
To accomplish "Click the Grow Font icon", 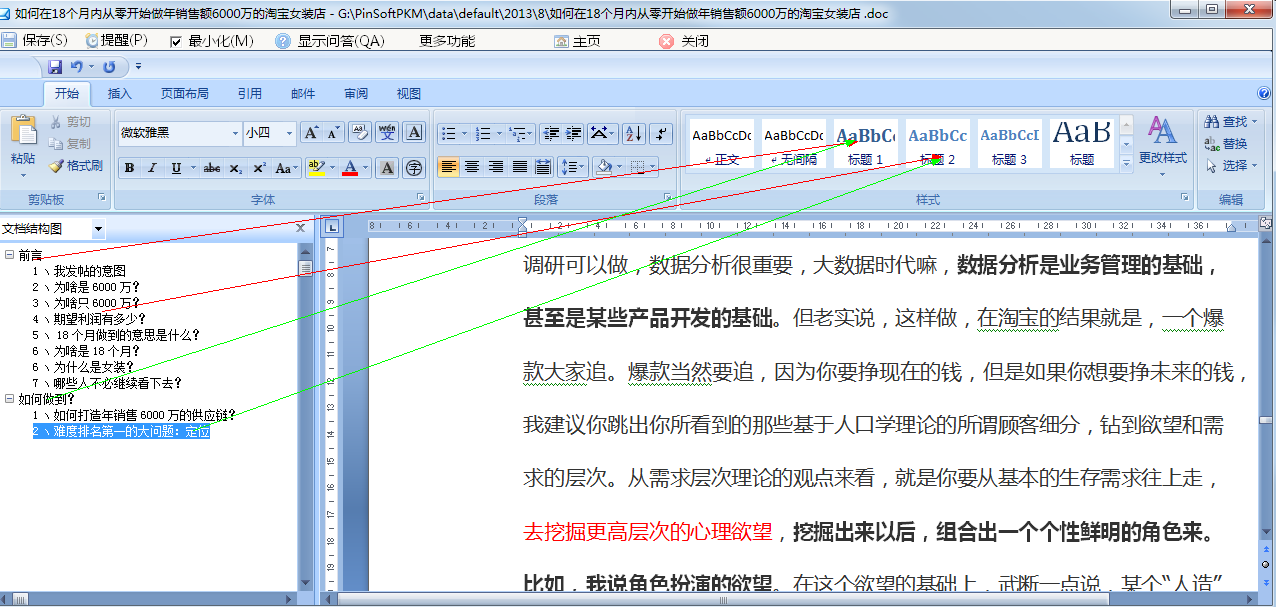I will click(311, 133).
